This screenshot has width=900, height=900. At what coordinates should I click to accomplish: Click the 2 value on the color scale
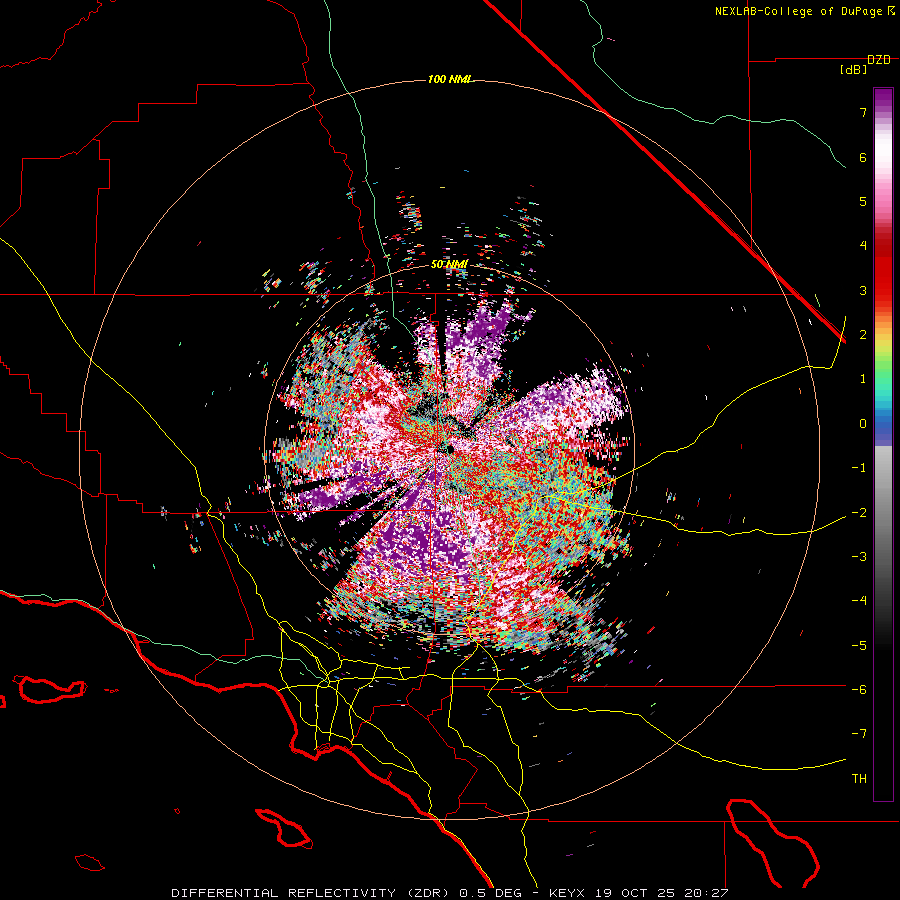pyautogui.click(x=863, y=335)
